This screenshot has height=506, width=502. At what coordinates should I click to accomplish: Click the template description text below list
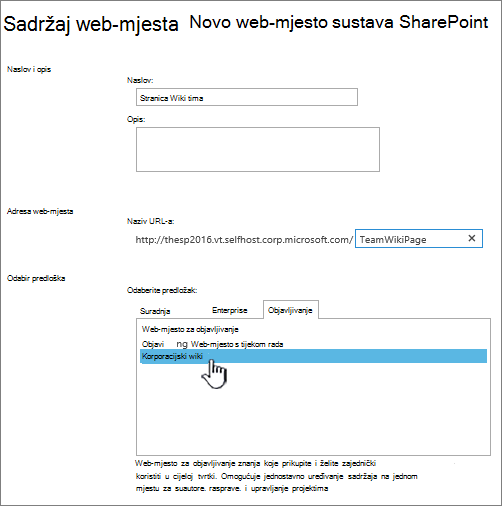(x=276, y=476)
